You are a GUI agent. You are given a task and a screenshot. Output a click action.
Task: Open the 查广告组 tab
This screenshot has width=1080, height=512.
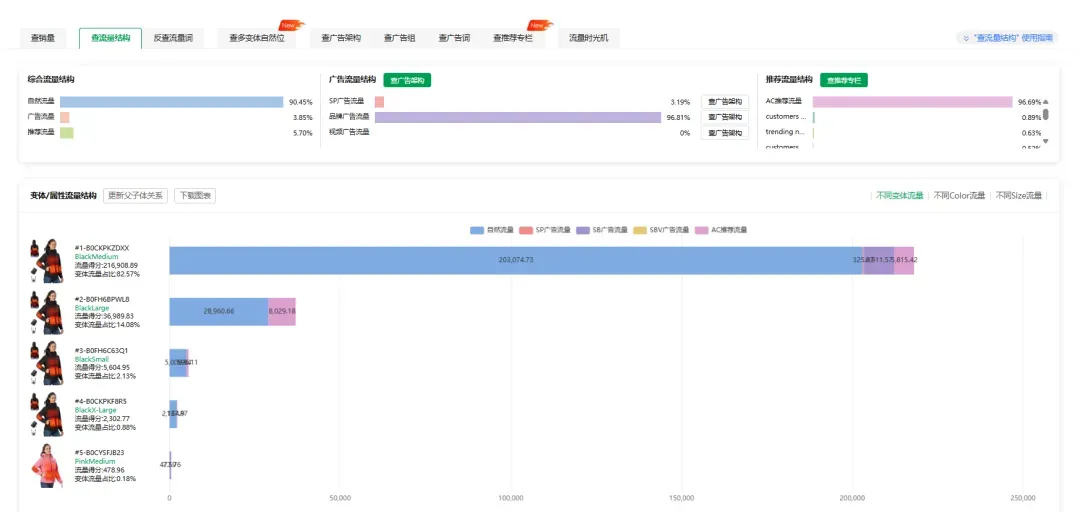pyautogui.click(x=399, y=39)
